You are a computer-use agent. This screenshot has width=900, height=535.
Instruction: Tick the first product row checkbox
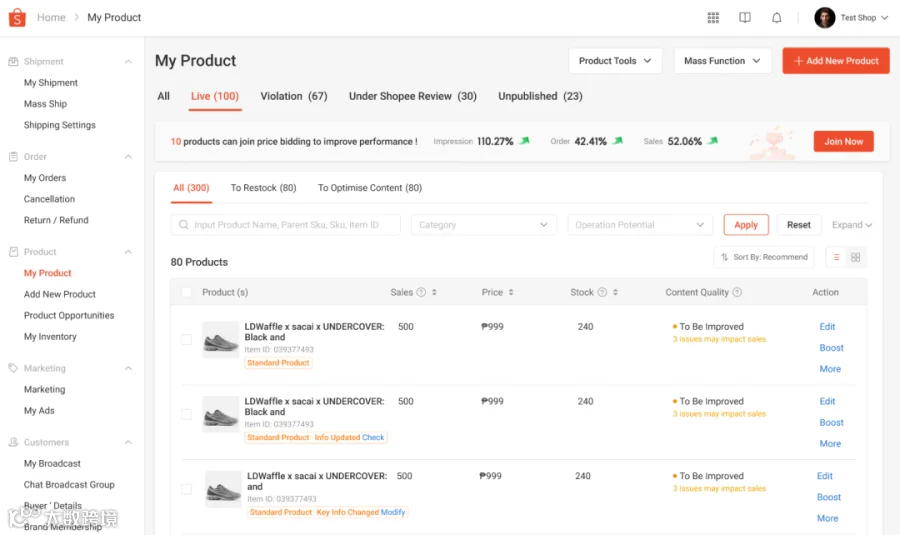[x=186, y=340]
